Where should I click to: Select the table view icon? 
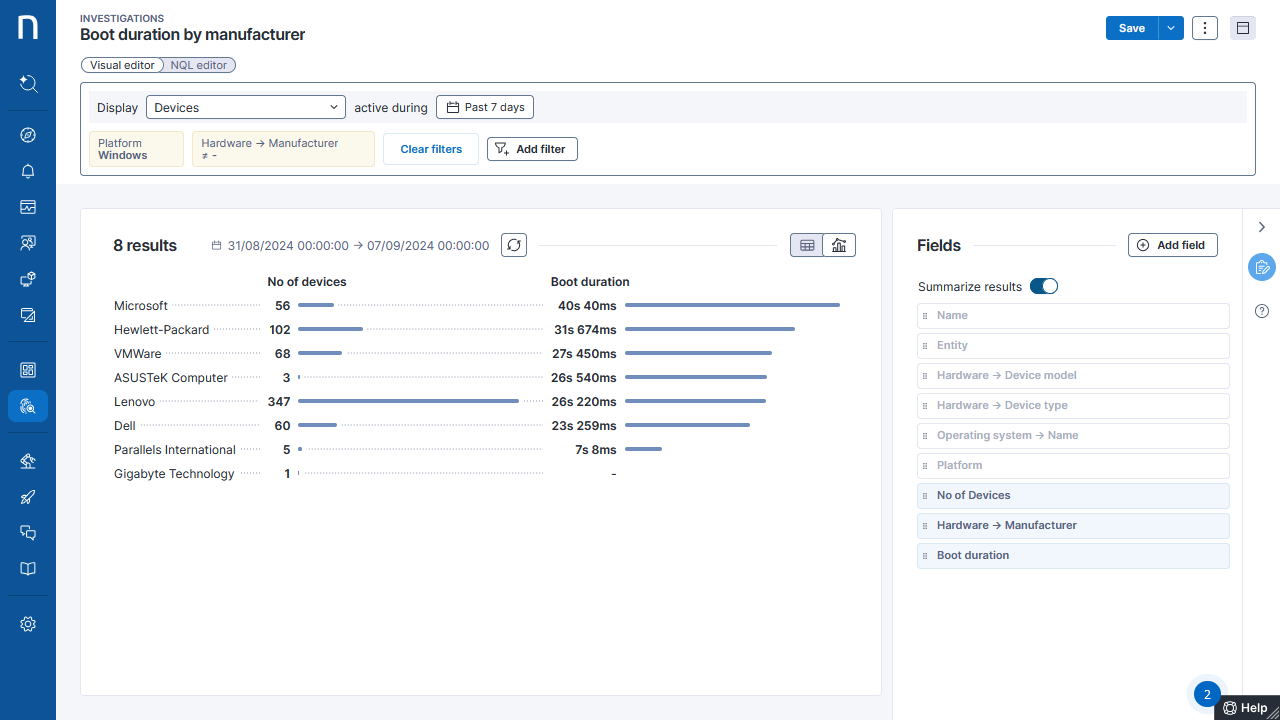[x=807, y=245]
